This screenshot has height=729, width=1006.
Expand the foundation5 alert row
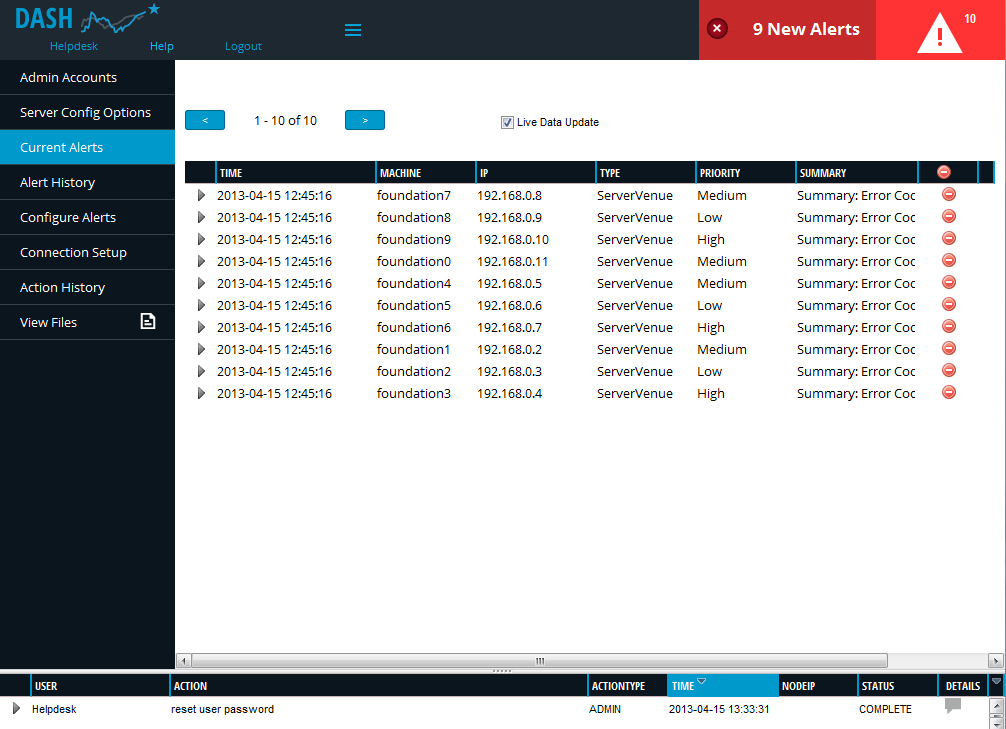(x=201, y=305)
